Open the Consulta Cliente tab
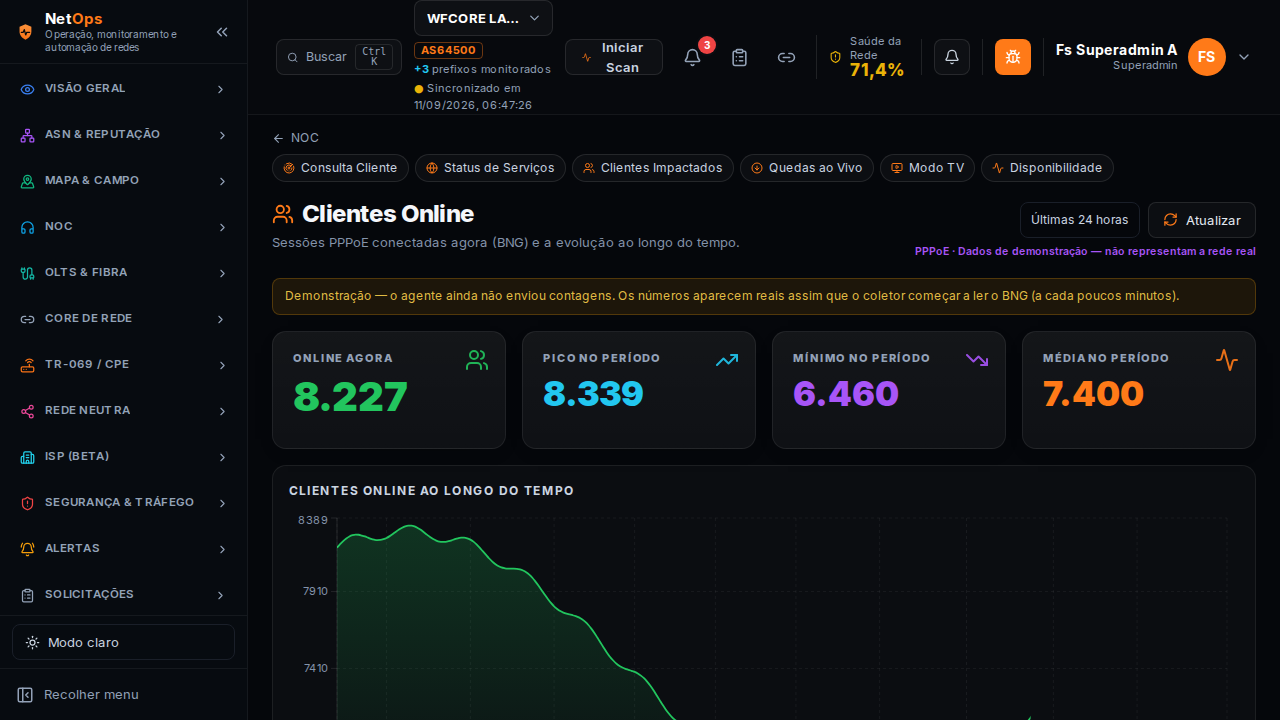Viewport: 1280px width, 720px height. 341,168
